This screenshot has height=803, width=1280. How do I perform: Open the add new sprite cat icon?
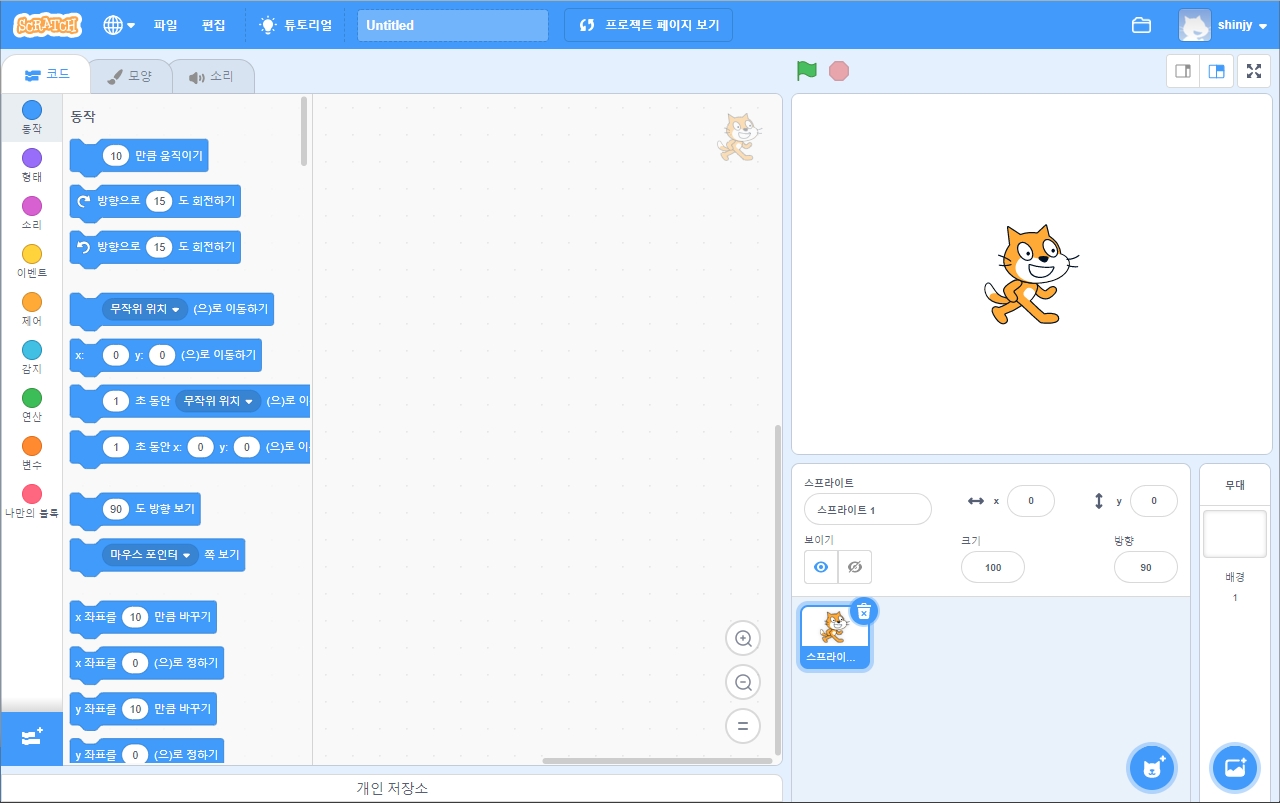1151,767
